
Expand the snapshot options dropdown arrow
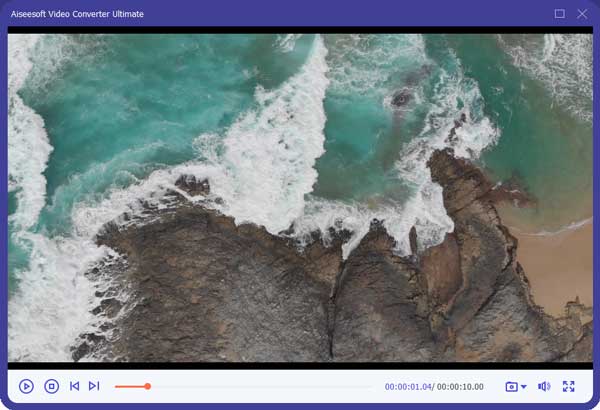524,387
